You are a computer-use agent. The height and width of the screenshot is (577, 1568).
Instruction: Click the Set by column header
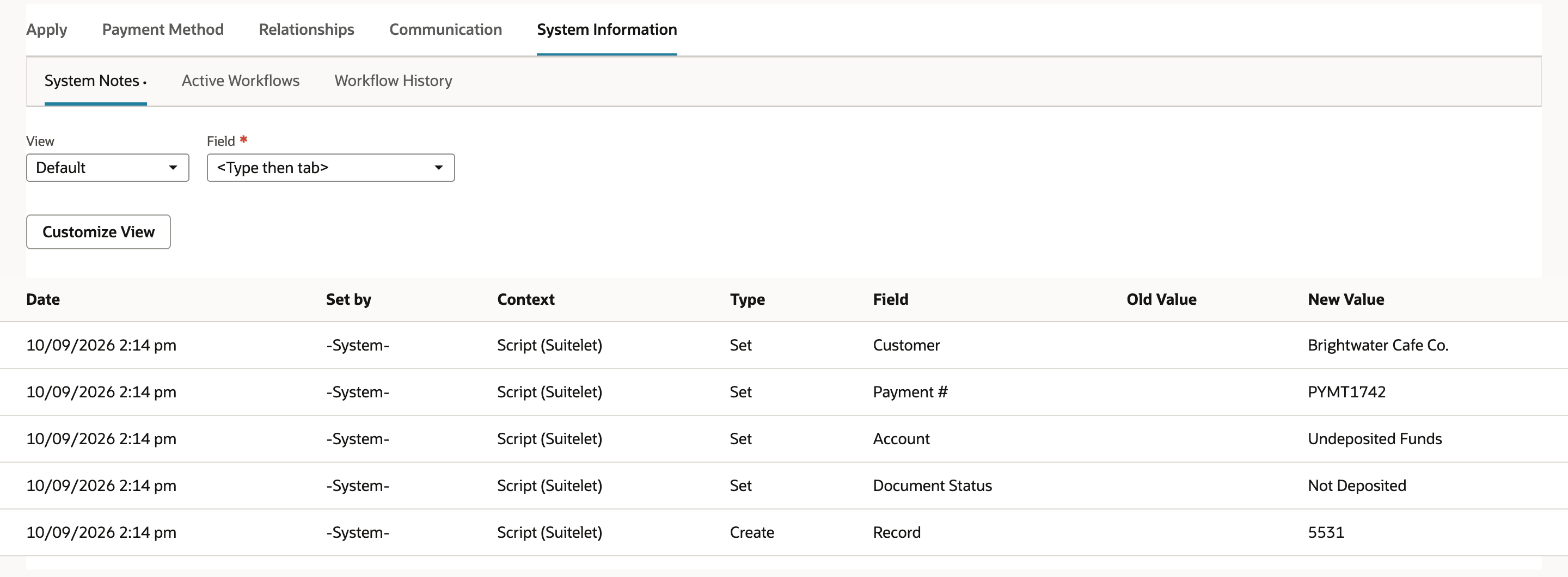pyautogui.click(x=348, y=299)
